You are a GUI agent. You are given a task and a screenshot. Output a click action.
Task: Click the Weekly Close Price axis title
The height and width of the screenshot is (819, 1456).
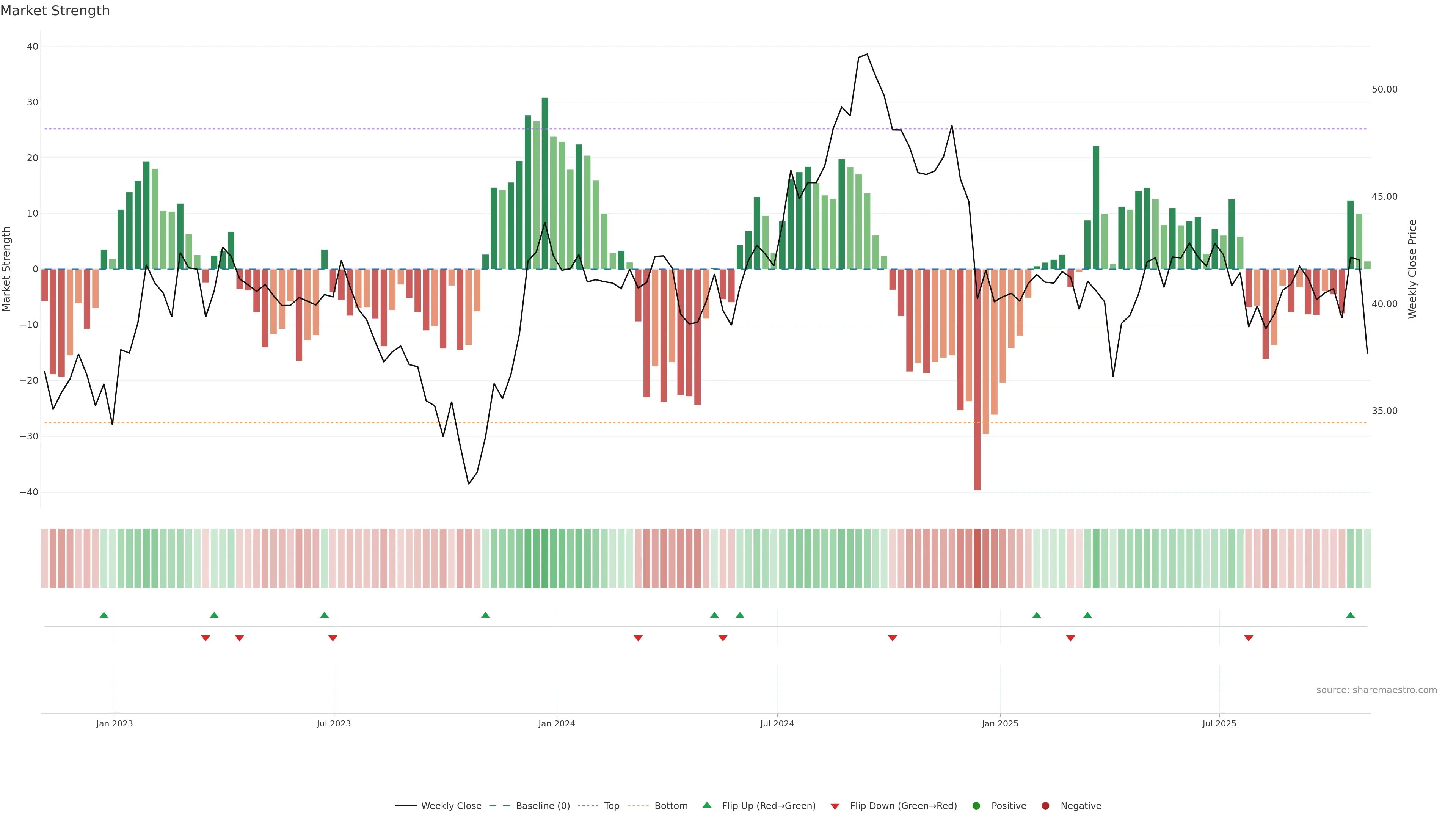pyautogui.click(x=1412, y=269)
